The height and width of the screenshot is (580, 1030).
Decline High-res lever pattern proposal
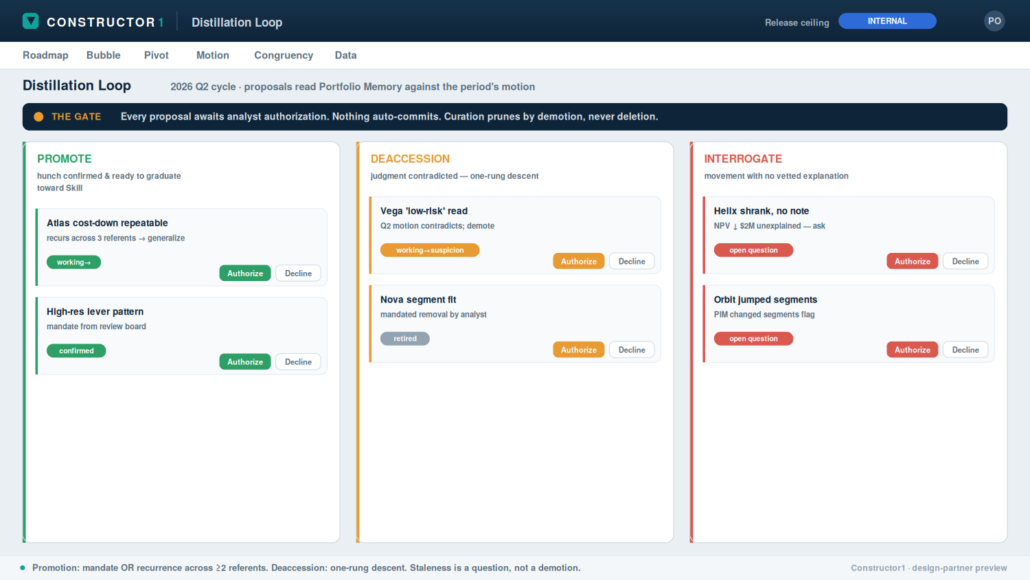[x=298, y=362]
